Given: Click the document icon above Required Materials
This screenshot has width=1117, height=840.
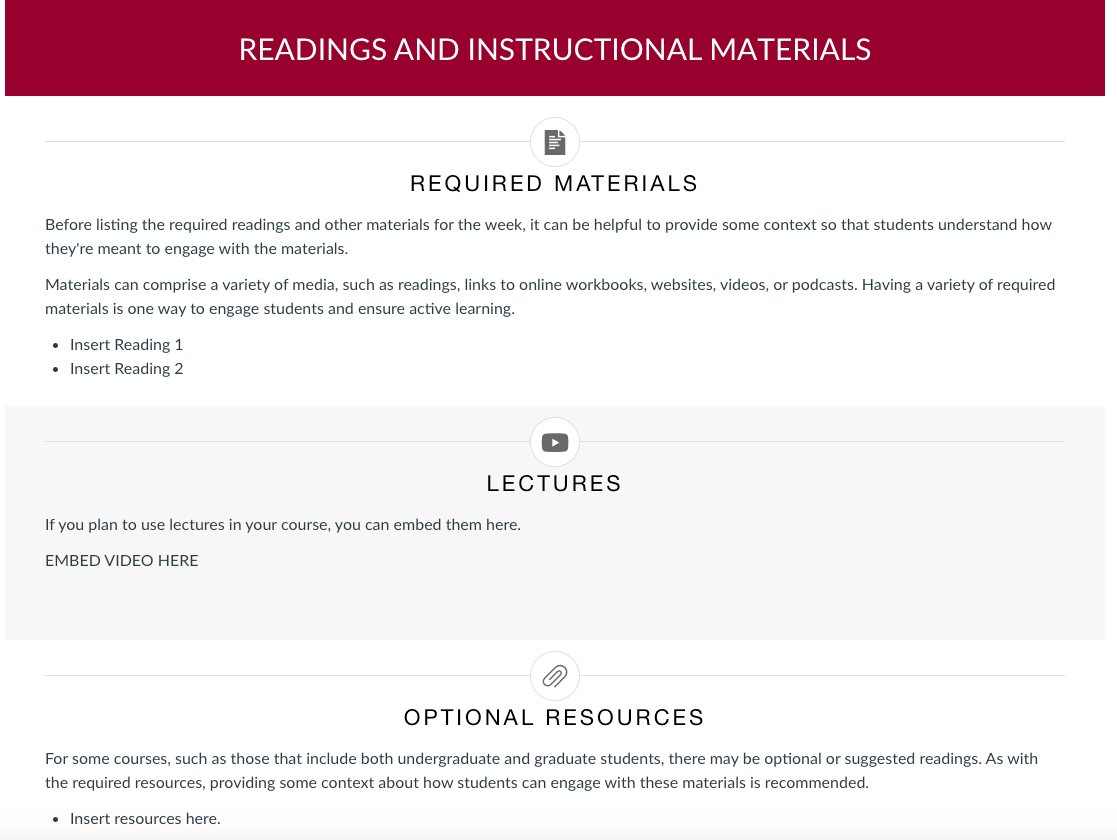Looking at the screenshot, I should coord(554,141).
